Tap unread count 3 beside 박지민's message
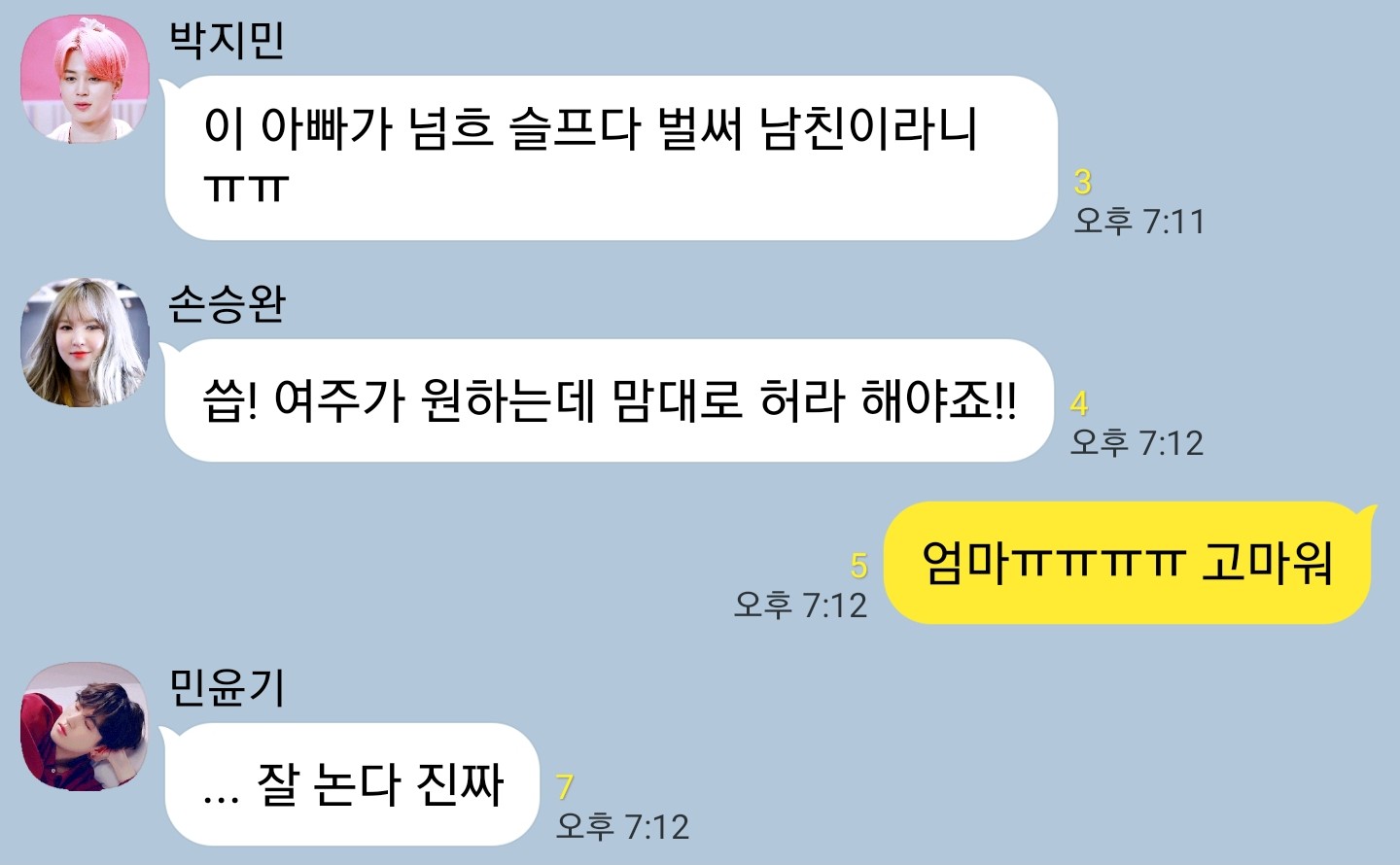1400x865 pixels. [x=1083, y=182]
